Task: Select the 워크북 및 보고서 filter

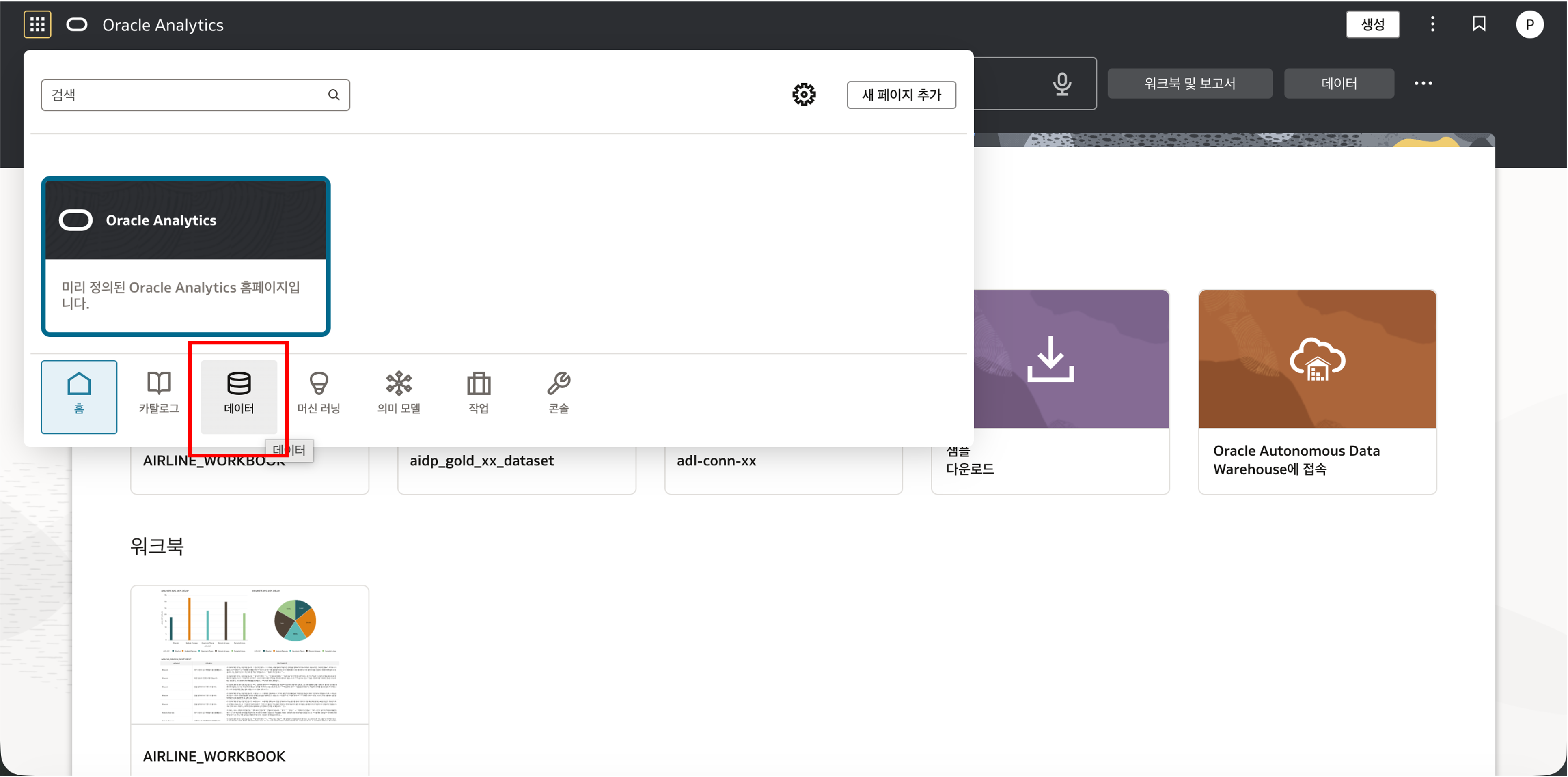Action: tap(1189, 83)
